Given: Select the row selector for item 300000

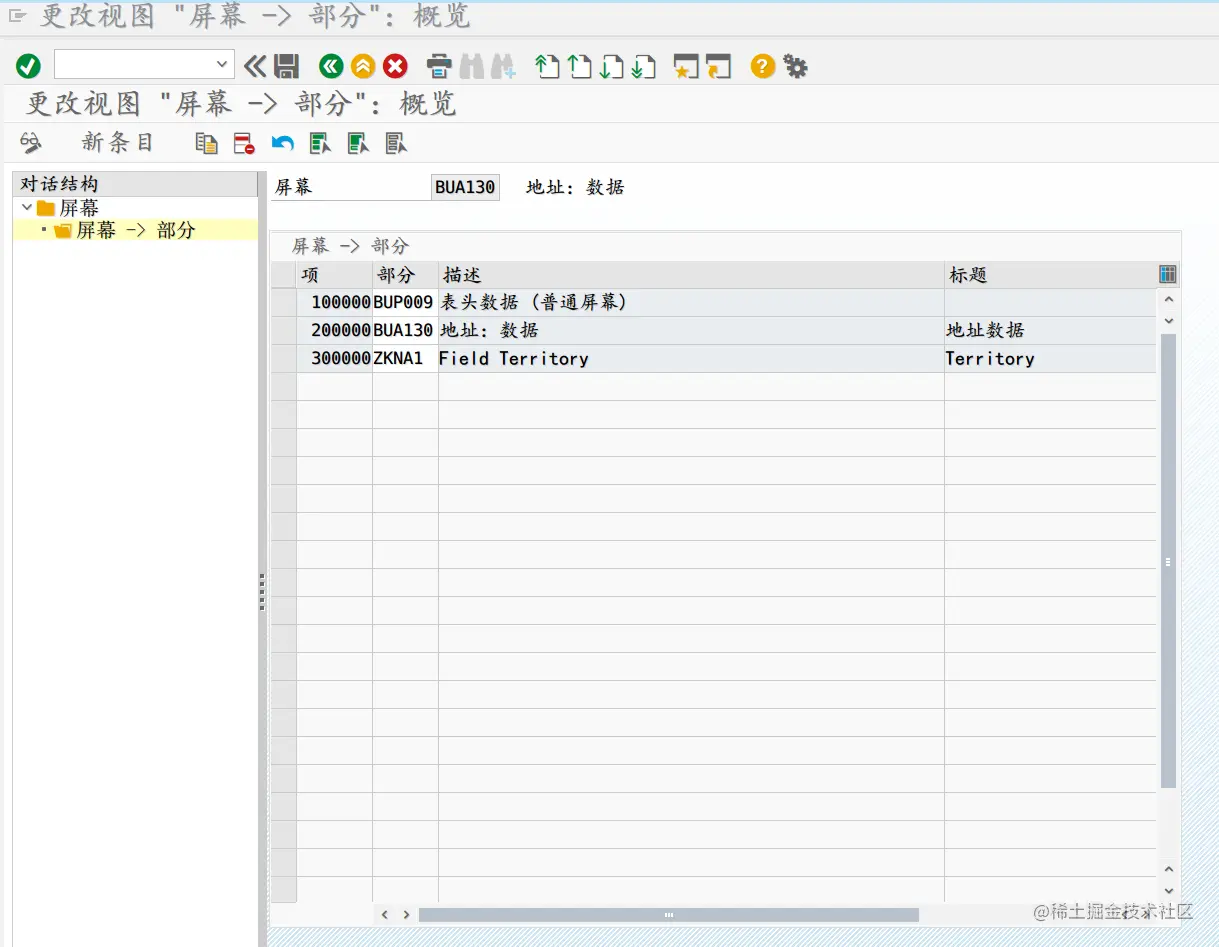Looking at the screenshot, I should click(284, 359).
